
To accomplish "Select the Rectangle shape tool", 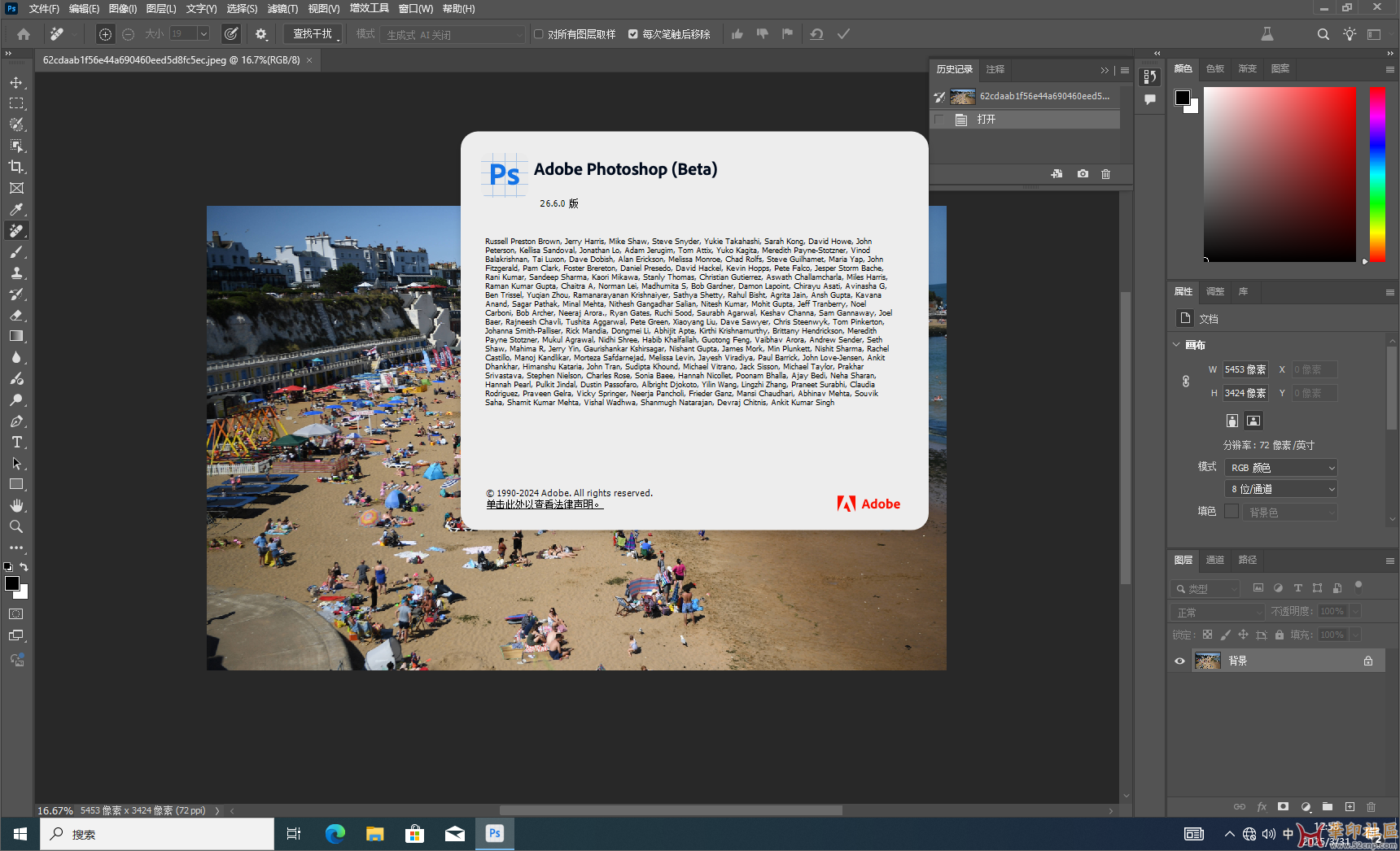I will 16,484.
